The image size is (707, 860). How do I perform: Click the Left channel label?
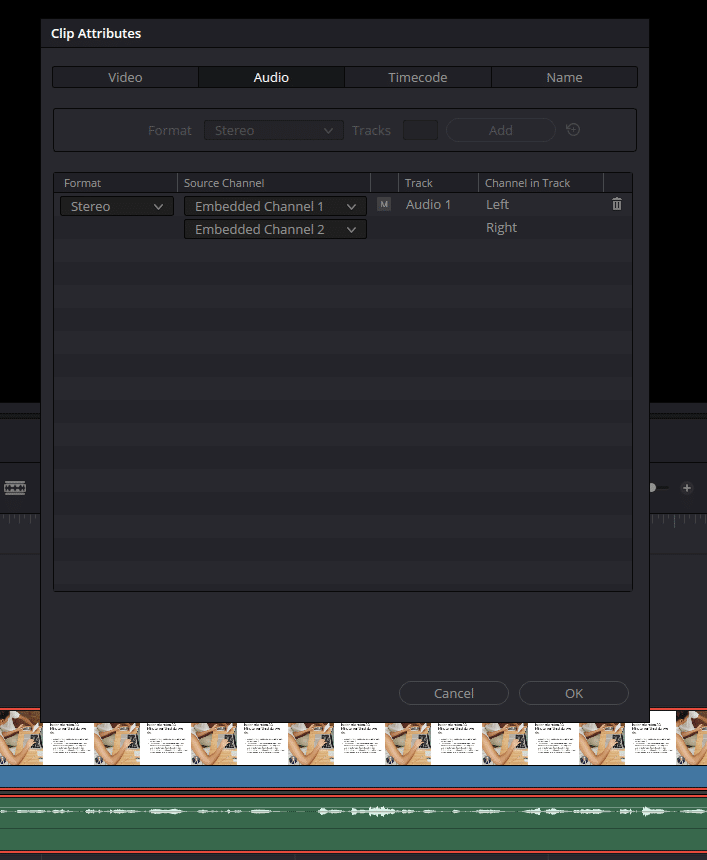click(x=497, y=205)
